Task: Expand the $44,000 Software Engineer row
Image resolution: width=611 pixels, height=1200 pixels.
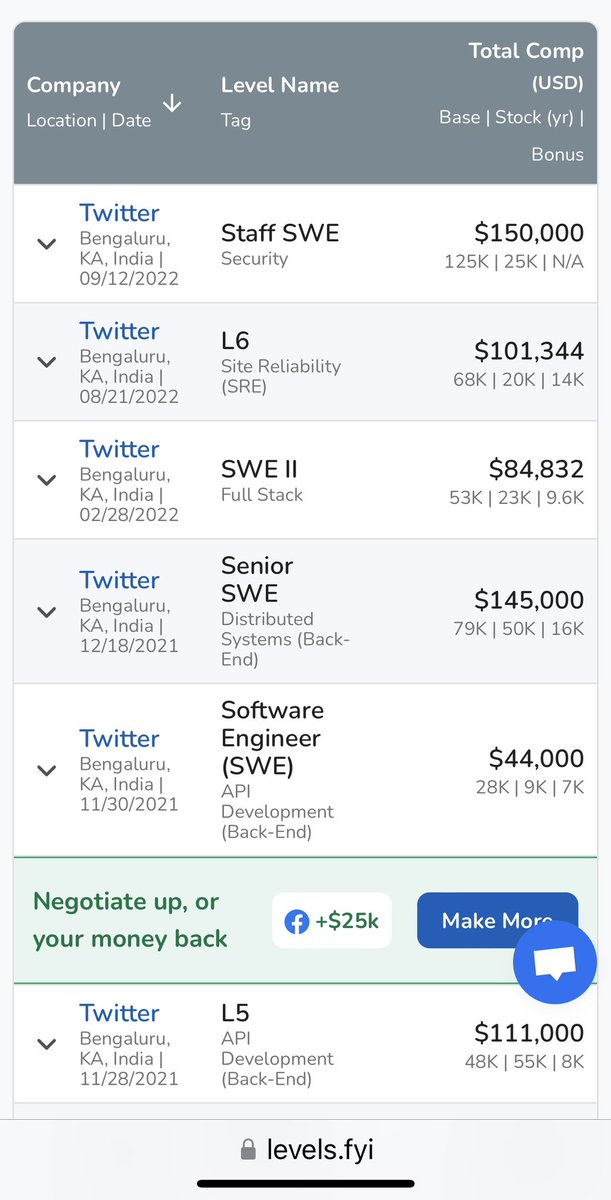Action: (46, 770)
